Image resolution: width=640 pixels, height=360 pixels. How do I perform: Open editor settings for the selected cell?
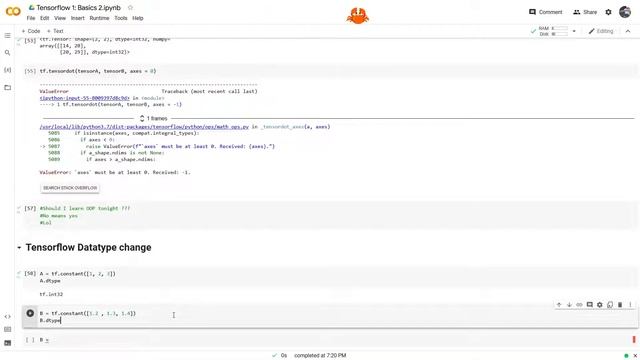coord(600,305)
